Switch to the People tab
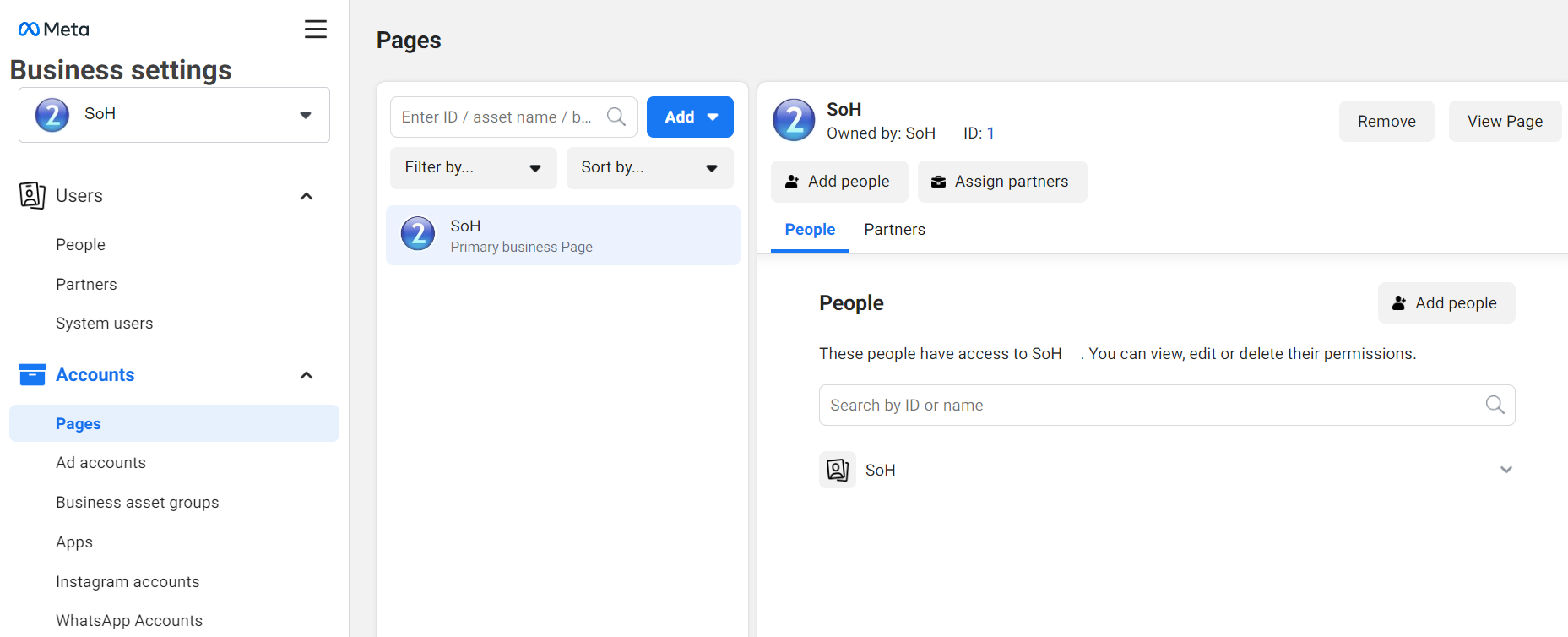The image size is (1568, 637). pos(810,230)
